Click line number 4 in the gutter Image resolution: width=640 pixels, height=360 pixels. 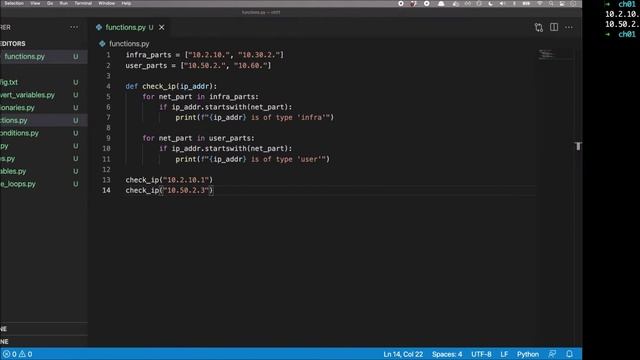[x=108, y=86]
